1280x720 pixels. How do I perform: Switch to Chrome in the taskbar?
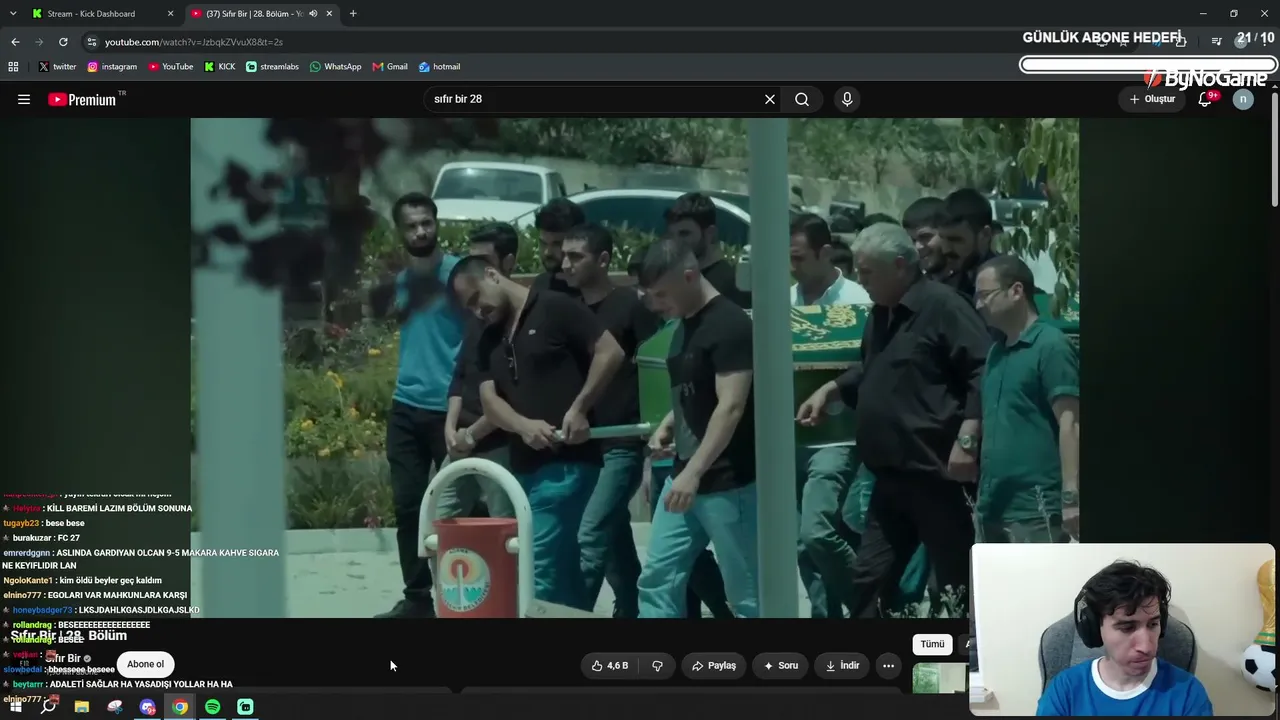180,707
